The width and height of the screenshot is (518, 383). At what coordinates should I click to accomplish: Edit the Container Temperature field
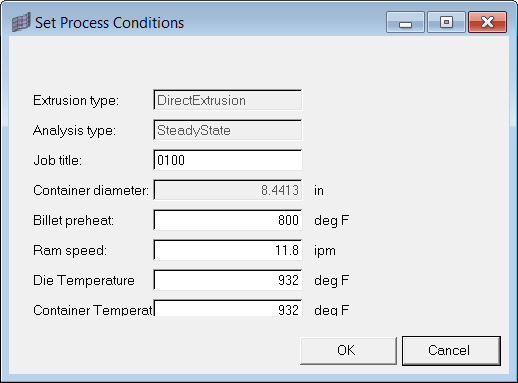tap(228, 308)
